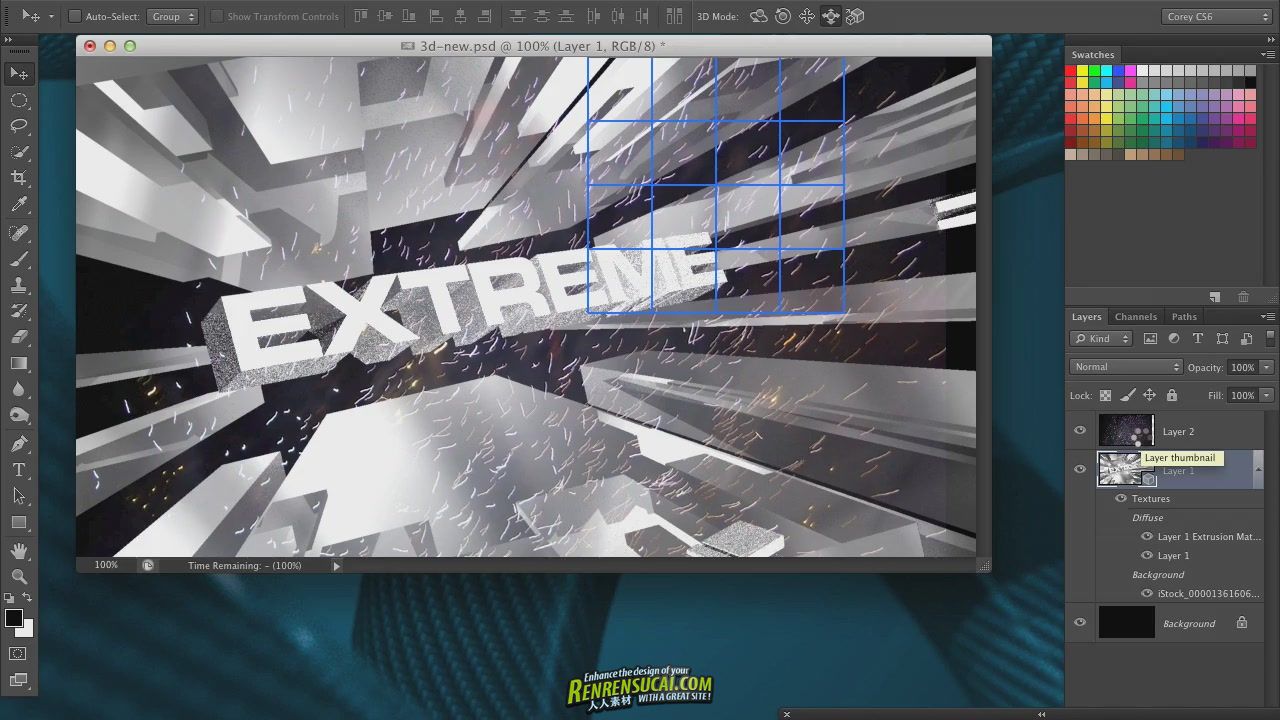Enable the Auto-Select checkbox
Viewport: 1280px width, 720px height.
pos(75,16)
